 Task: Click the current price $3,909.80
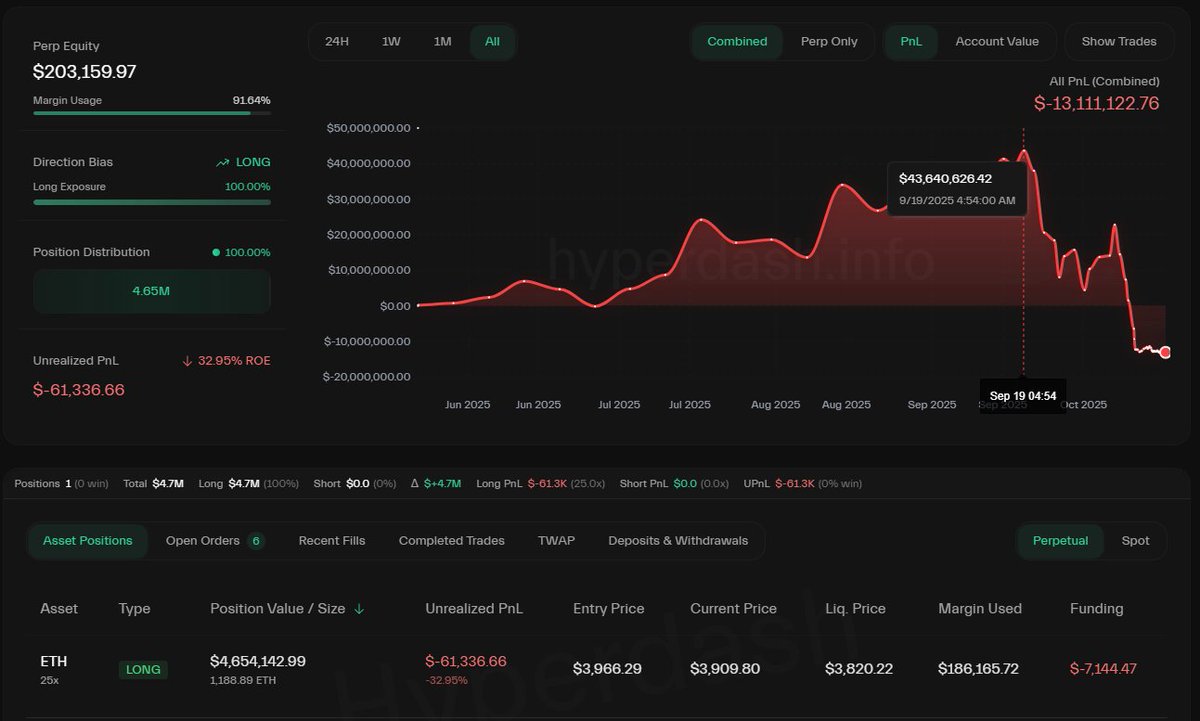724,669
